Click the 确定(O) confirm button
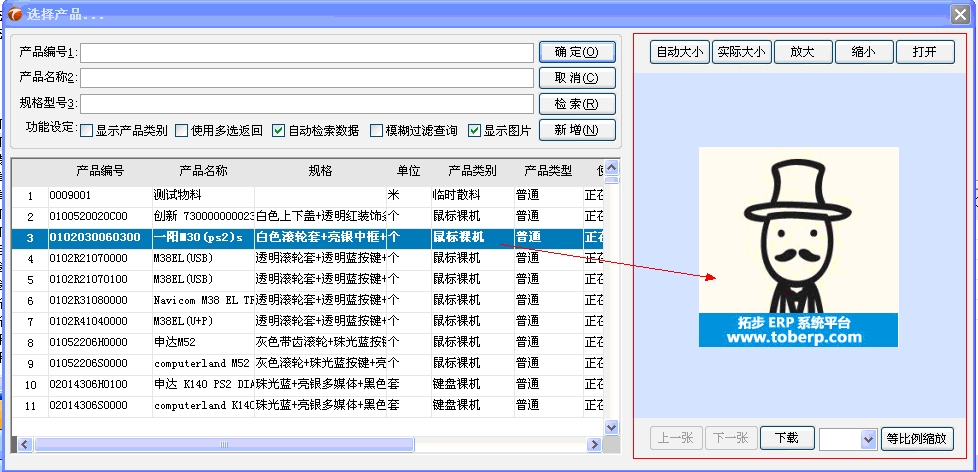978x472 pixels. (576, 52)
